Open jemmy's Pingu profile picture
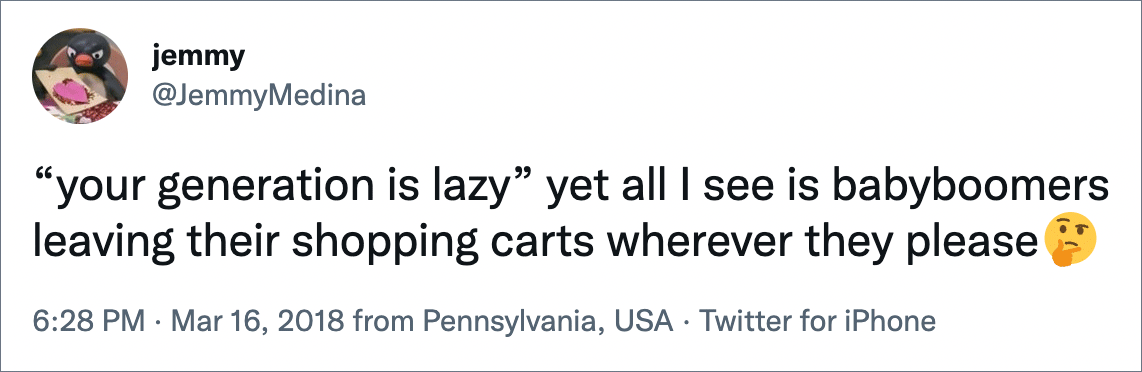Screen dimensions: 1142x372 pos(80,76)
